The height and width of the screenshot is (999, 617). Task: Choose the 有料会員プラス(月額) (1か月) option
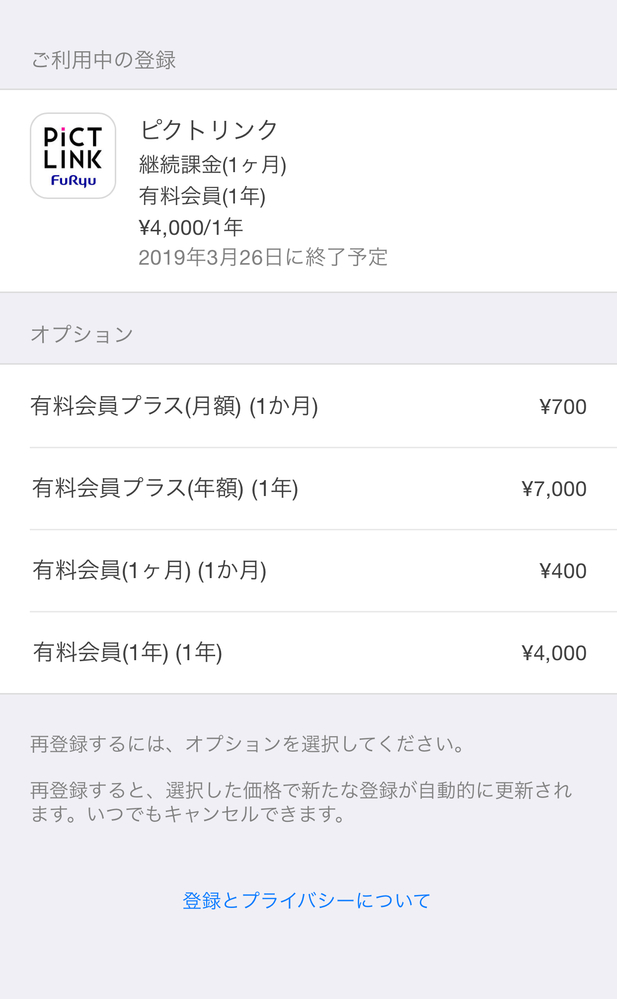coord(174,407)
